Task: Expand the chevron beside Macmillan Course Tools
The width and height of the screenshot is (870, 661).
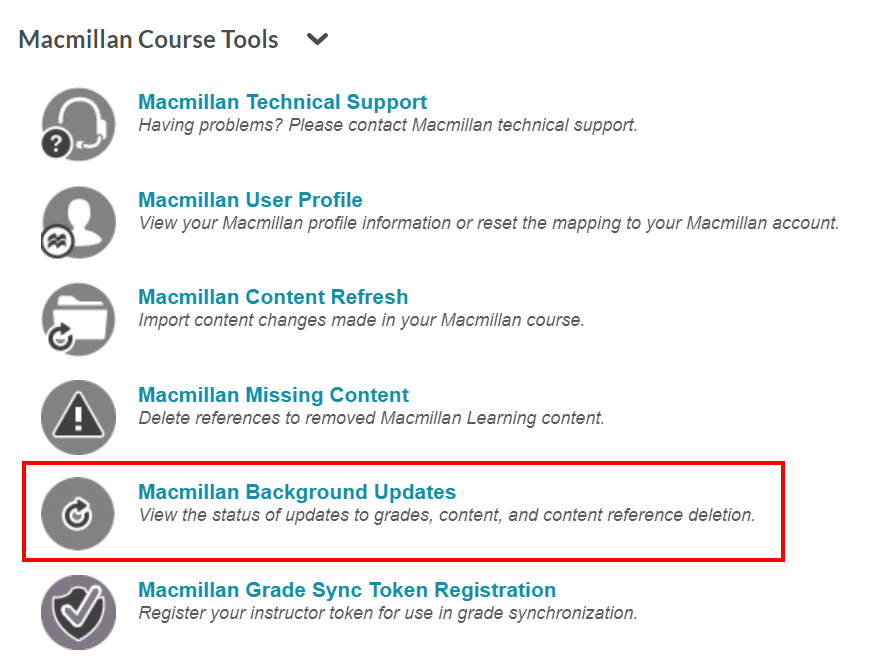Action: pyautogui.click(x=317, y=38)
